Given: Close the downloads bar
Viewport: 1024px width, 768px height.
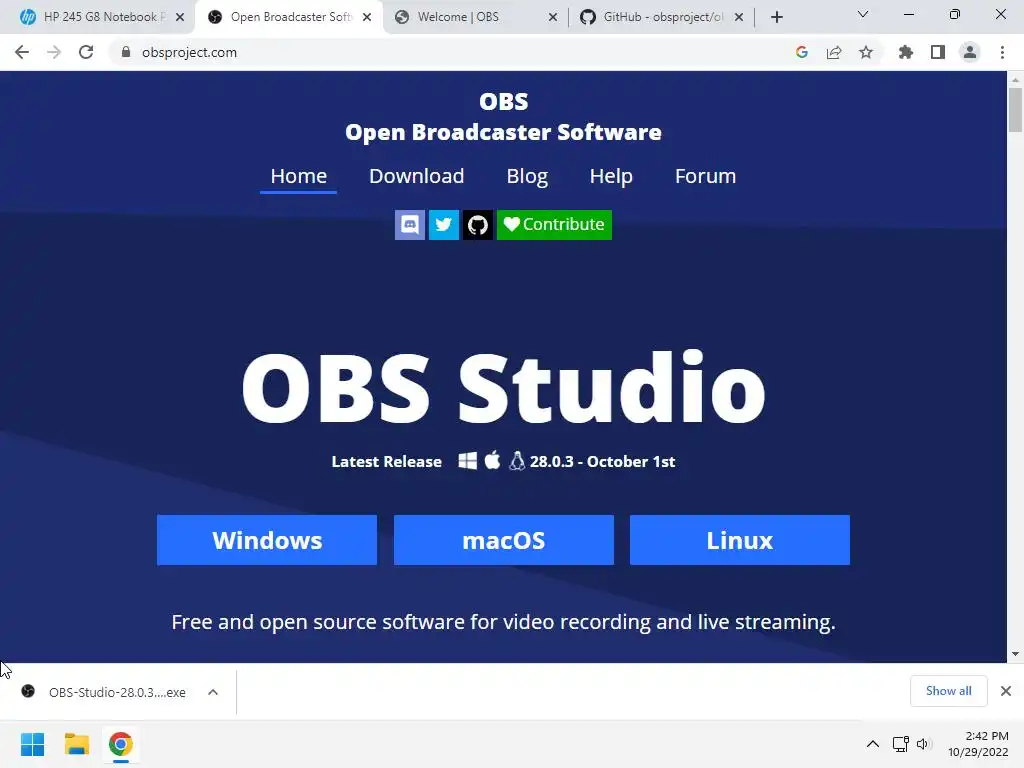Looking at the screenshot, I should click(x=1006, y=691).
